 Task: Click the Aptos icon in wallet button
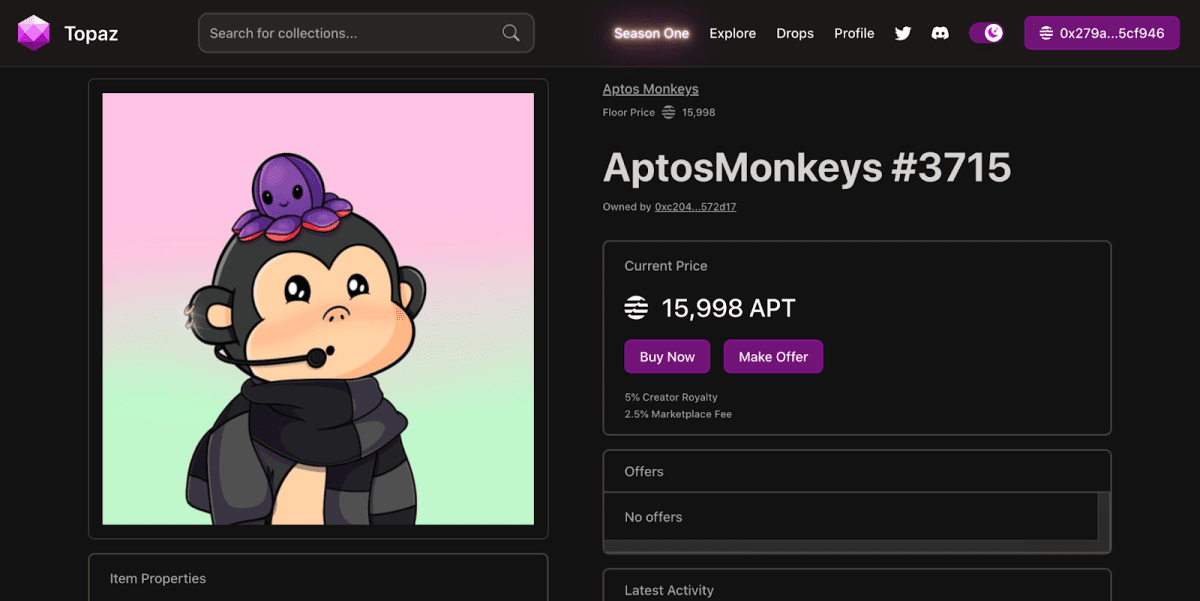(1046, 33)
